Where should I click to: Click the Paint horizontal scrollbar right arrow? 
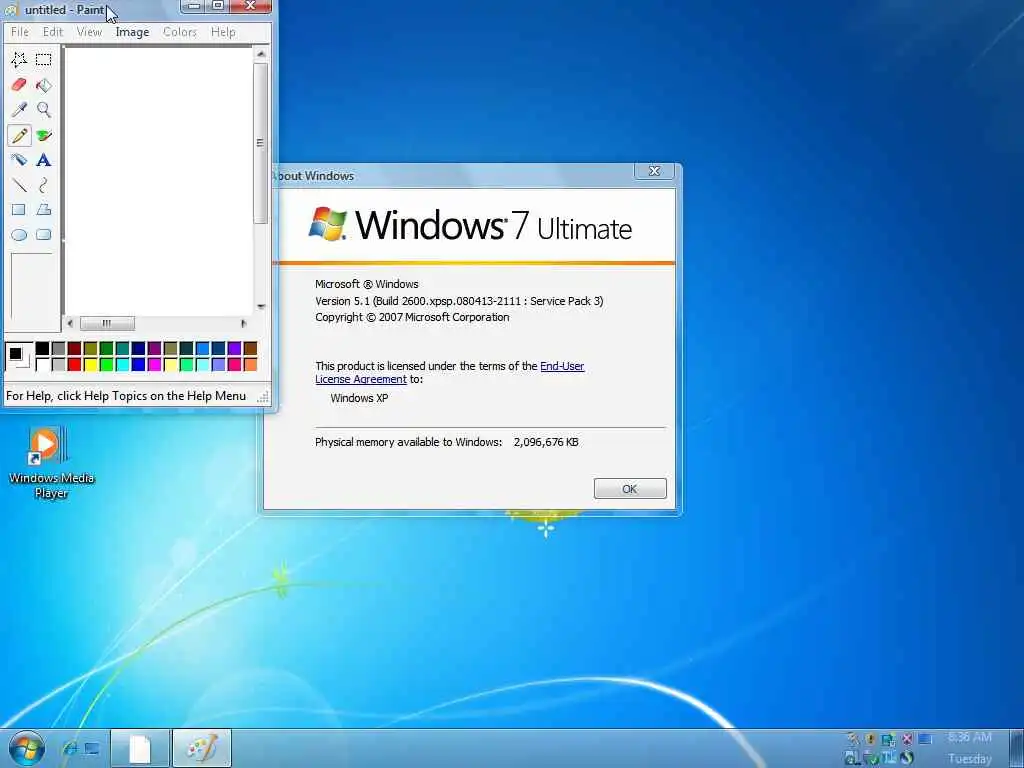click(244, 323)
